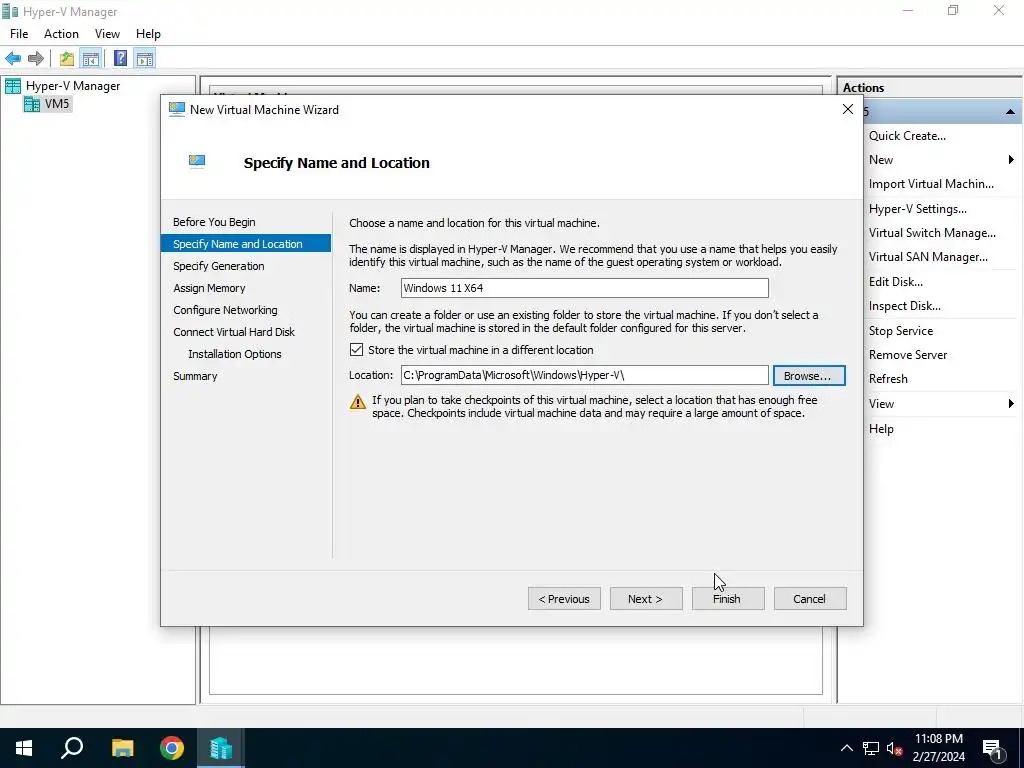
Task: Click the Forward arrow toolbar icon
Action: (36, 59)
